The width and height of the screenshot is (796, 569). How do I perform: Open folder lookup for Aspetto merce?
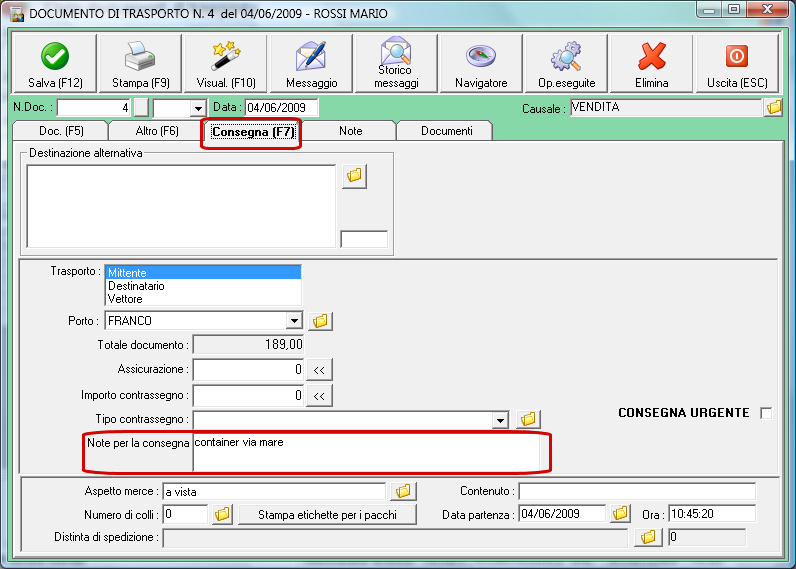(403, 491)
